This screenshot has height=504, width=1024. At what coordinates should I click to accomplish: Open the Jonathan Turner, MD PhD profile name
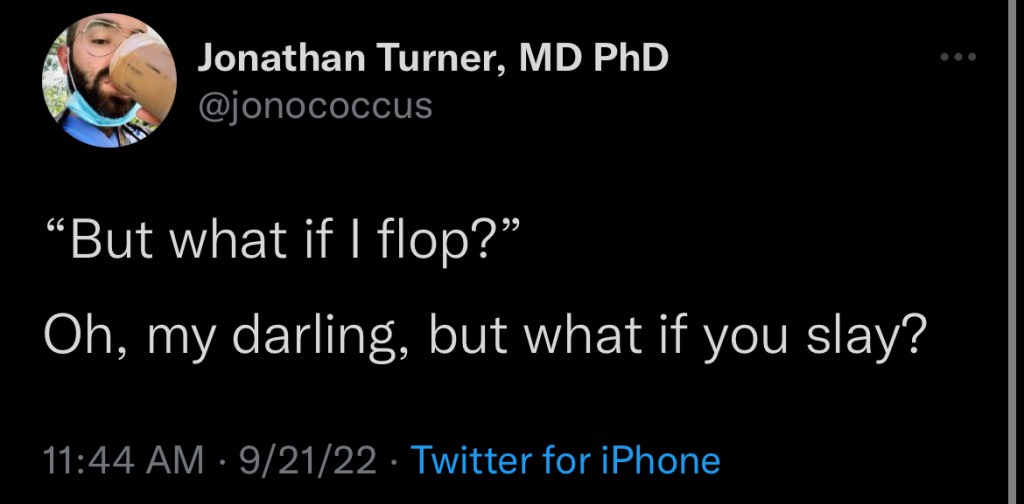[x=432, y=60]
